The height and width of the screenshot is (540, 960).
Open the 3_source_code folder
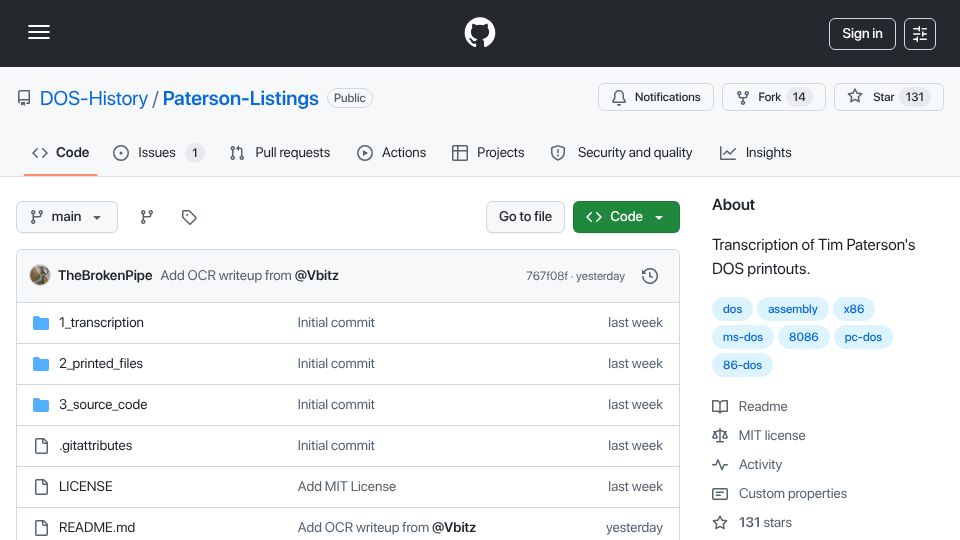point(103,405)
